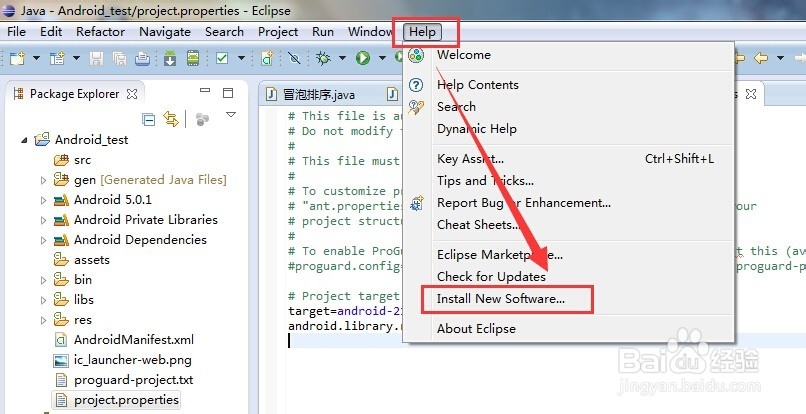The width and height of the screenshot is (806, 414).
Task: Choose Install New Software menu item
Action: (568, 299)
